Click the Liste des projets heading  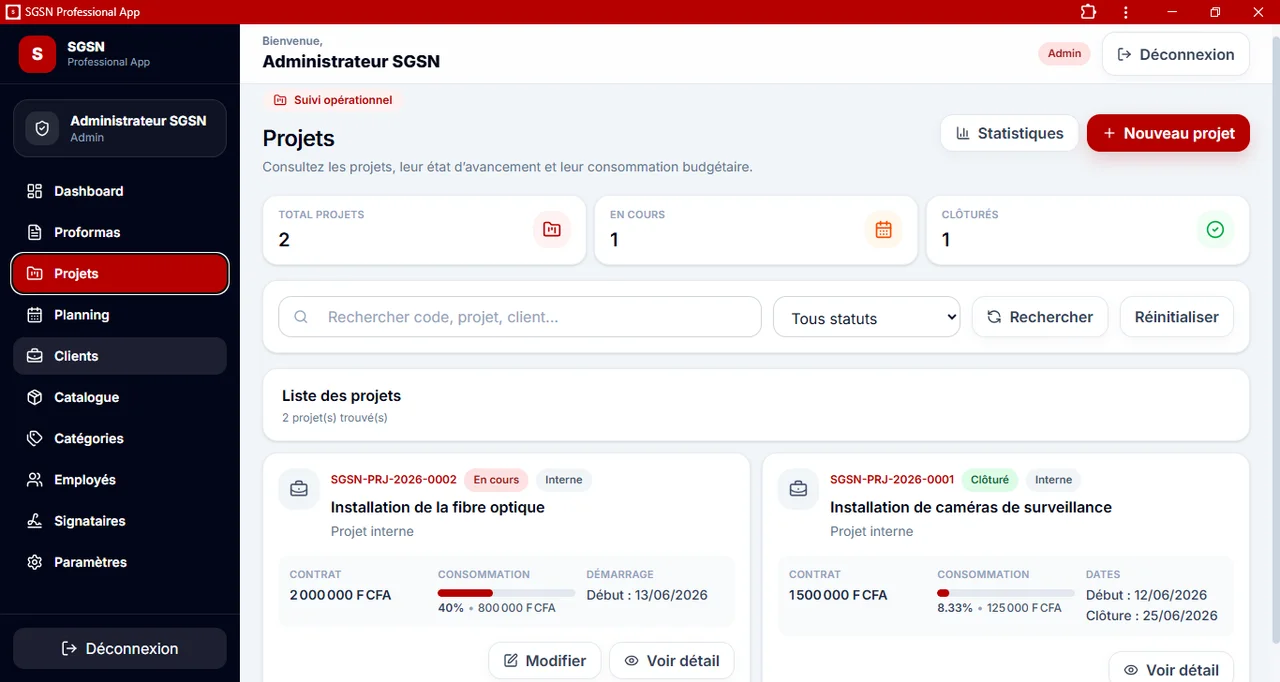(341, 396)
